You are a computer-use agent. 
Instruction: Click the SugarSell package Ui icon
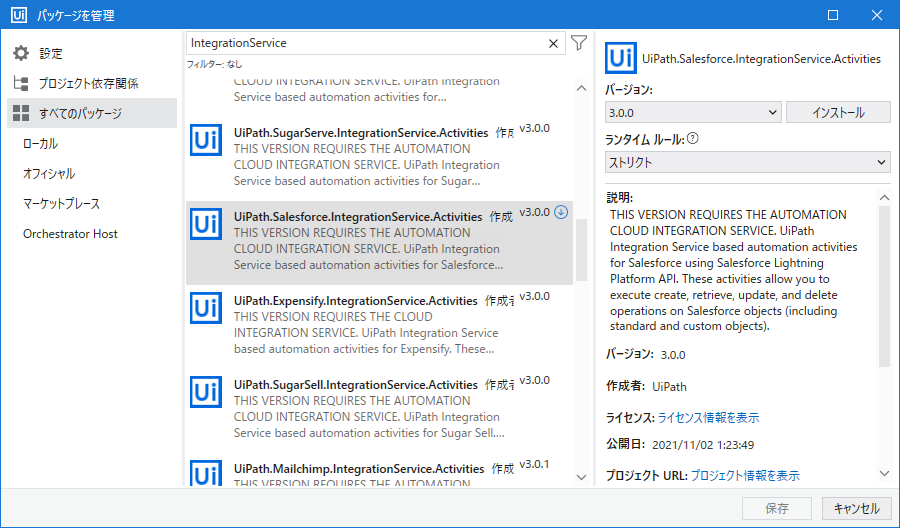206,392
